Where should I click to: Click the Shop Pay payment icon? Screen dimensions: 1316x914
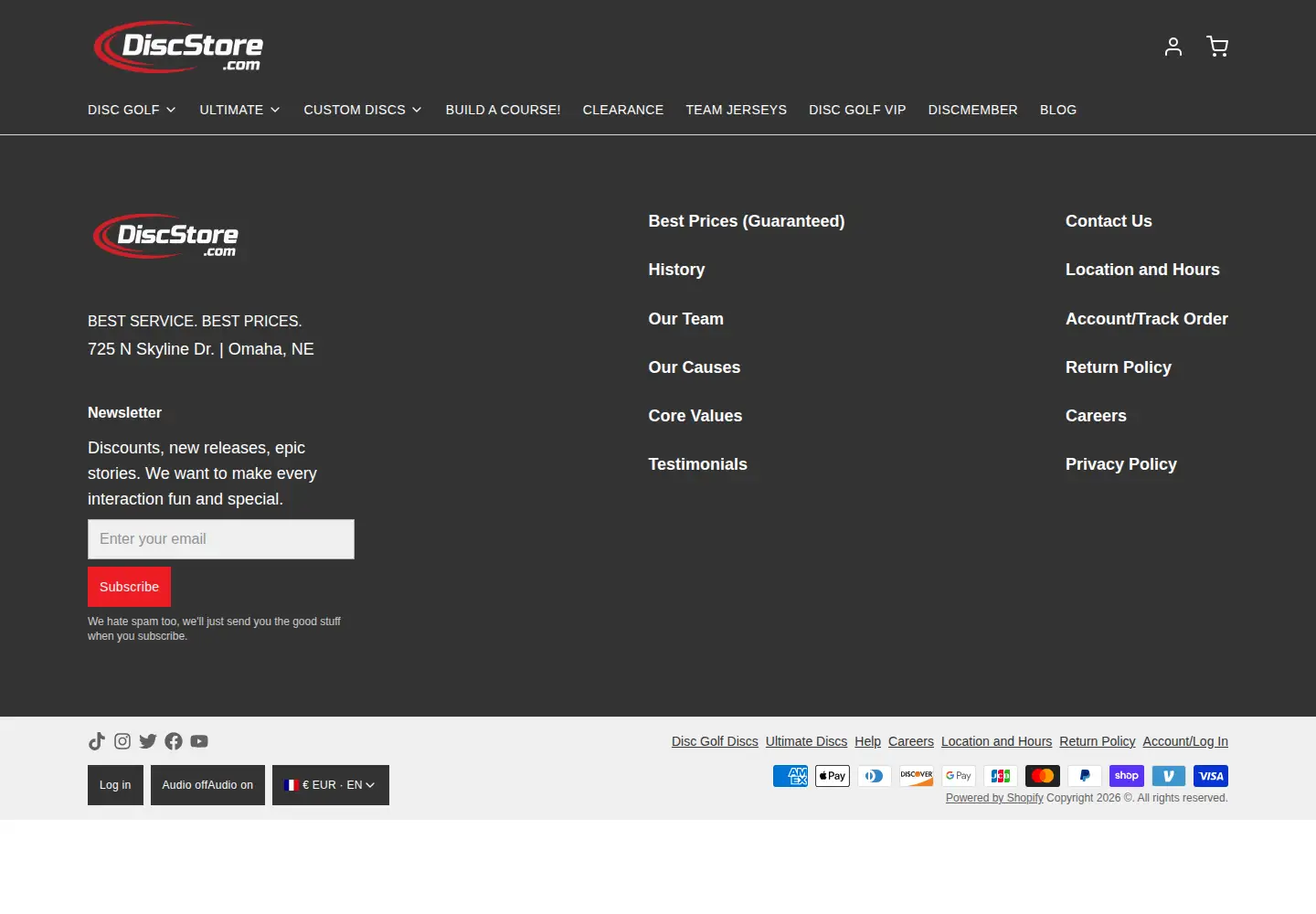(1127, 776)
